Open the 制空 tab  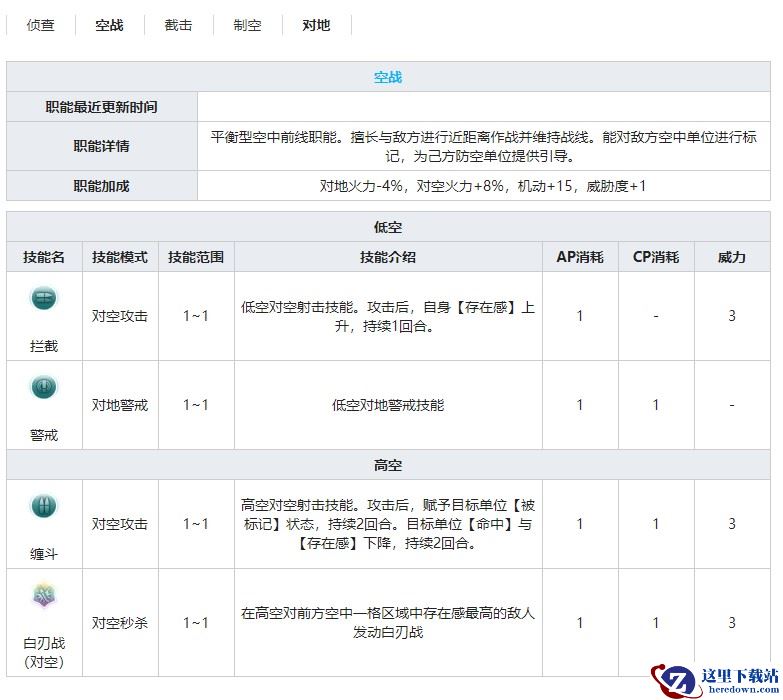tap(247, 25)
